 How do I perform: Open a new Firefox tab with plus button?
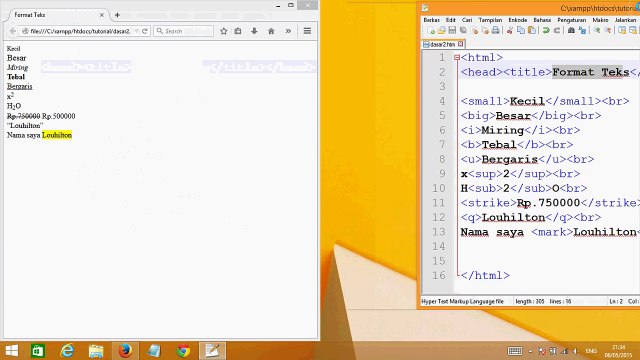click(117, 15)
